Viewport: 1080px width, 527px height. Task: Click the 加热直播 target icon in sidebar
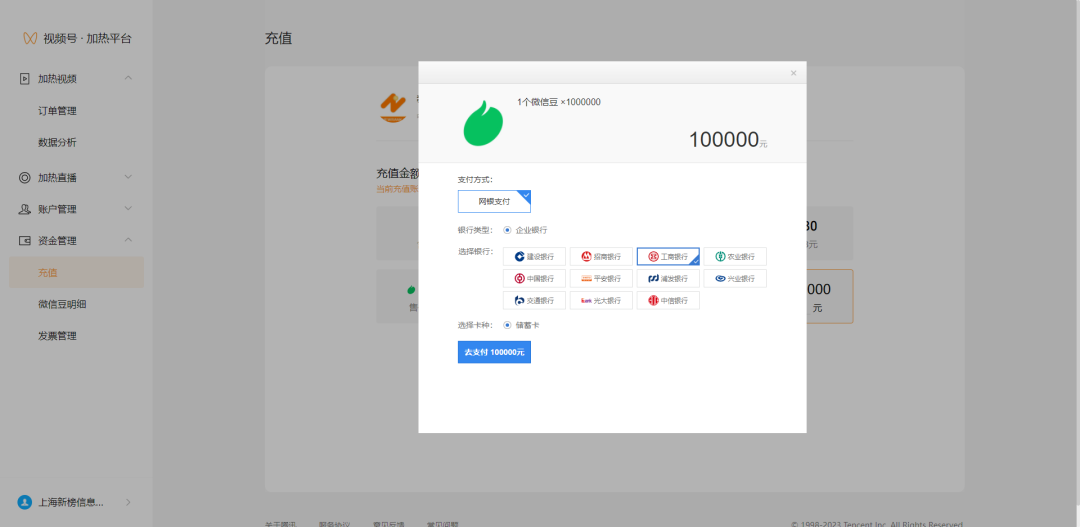pyautogui.click(x=25, y=178)
